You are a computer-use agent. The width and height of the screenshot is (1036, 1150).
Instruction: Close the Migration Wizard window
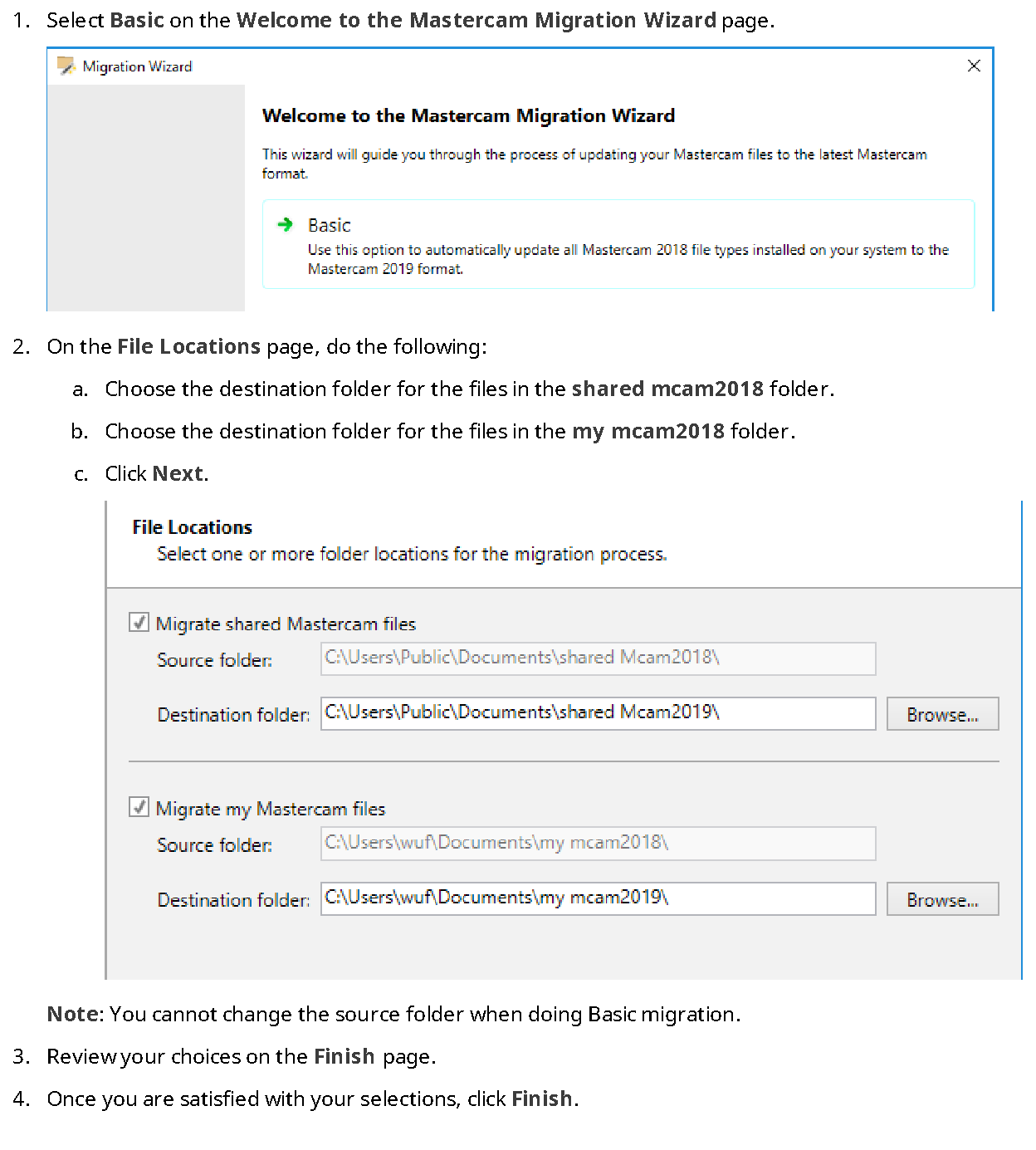coord(974,66)
